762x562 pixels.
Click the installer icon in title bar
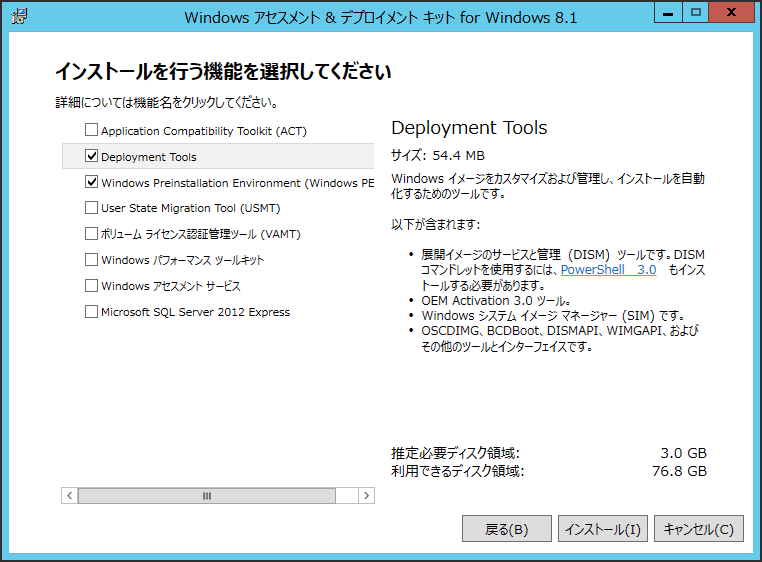point(19,16)
